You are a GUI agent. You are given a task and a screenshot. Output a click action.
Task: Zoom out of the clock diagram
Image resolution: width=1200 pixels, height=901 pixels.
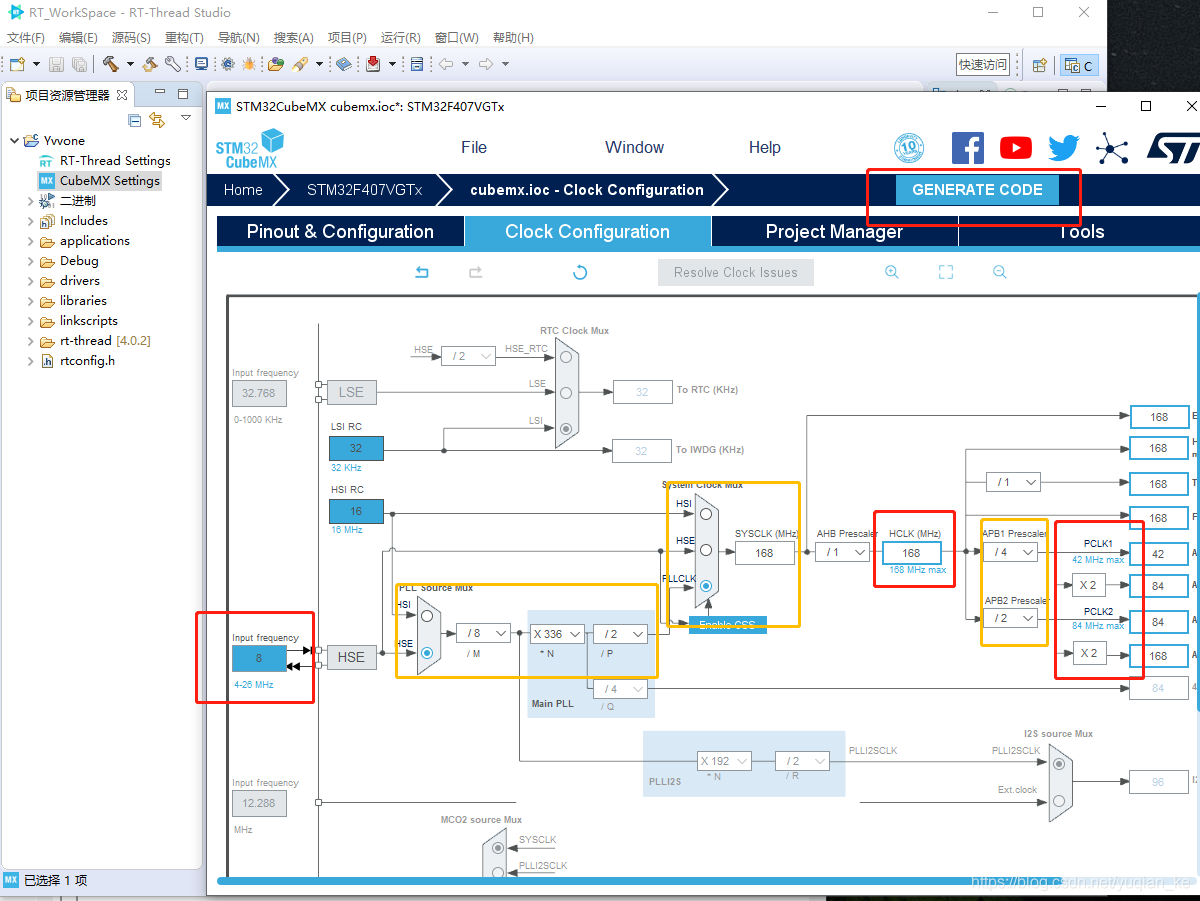click(999, 273)
